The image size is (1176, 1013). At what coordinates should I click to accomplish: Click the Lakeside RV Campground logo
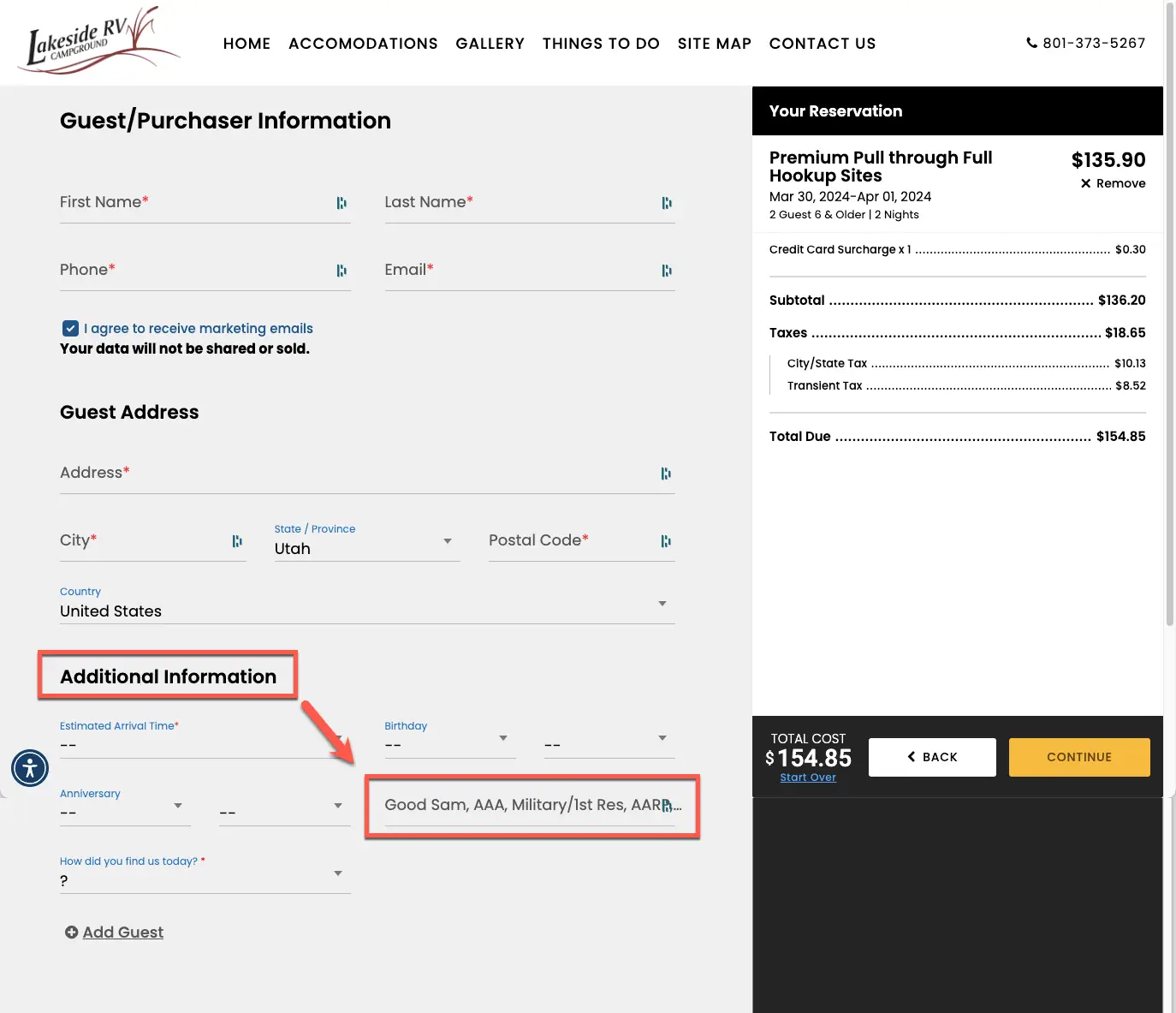pos(98,41)
